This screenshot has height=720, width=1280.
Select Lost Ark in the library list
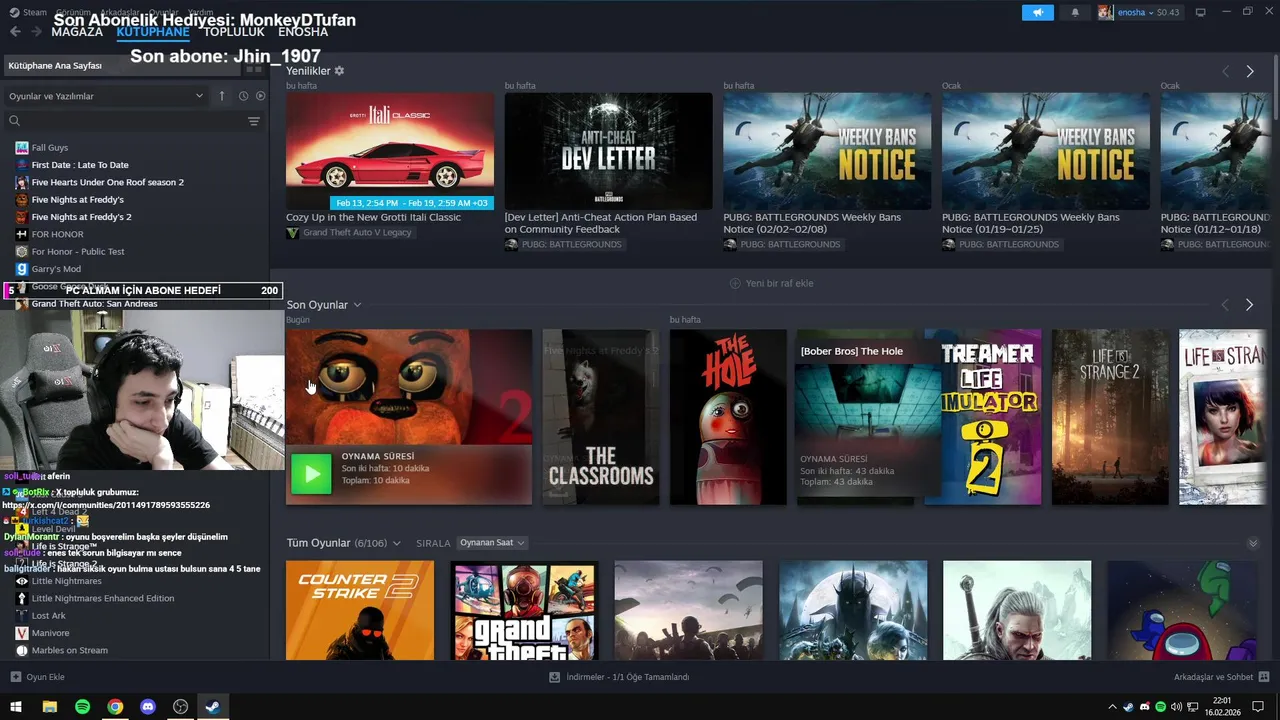[x=48, y=616]
